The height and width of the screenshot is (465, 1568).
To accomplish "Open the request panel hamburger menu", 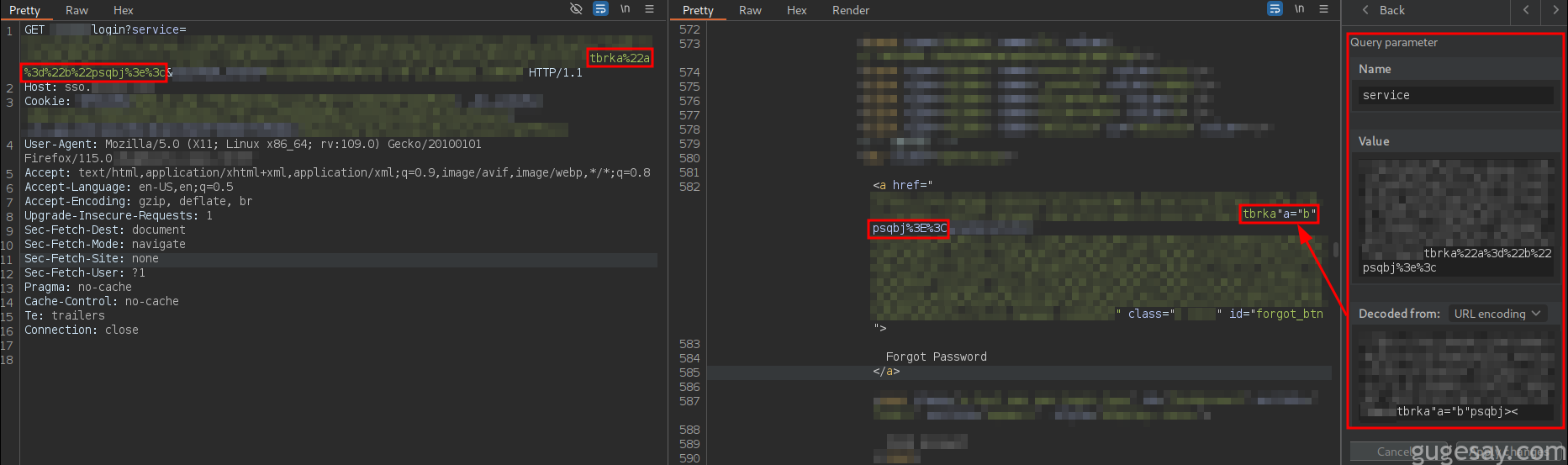I will [x=649, y=9].
